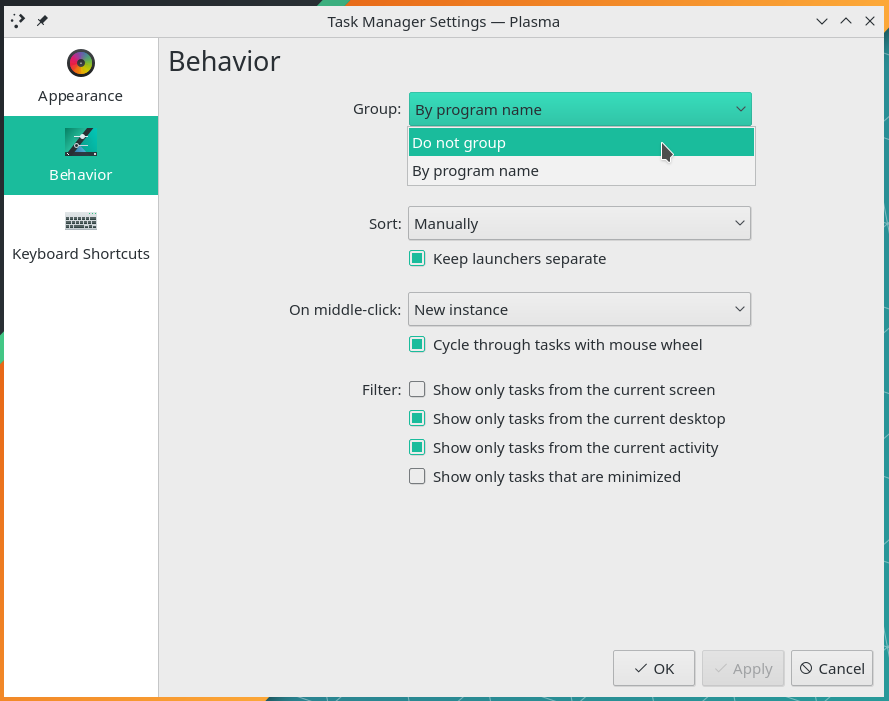
Task: Uncheck Show only tasks from the current activity
Action: (x=417, y=447)
